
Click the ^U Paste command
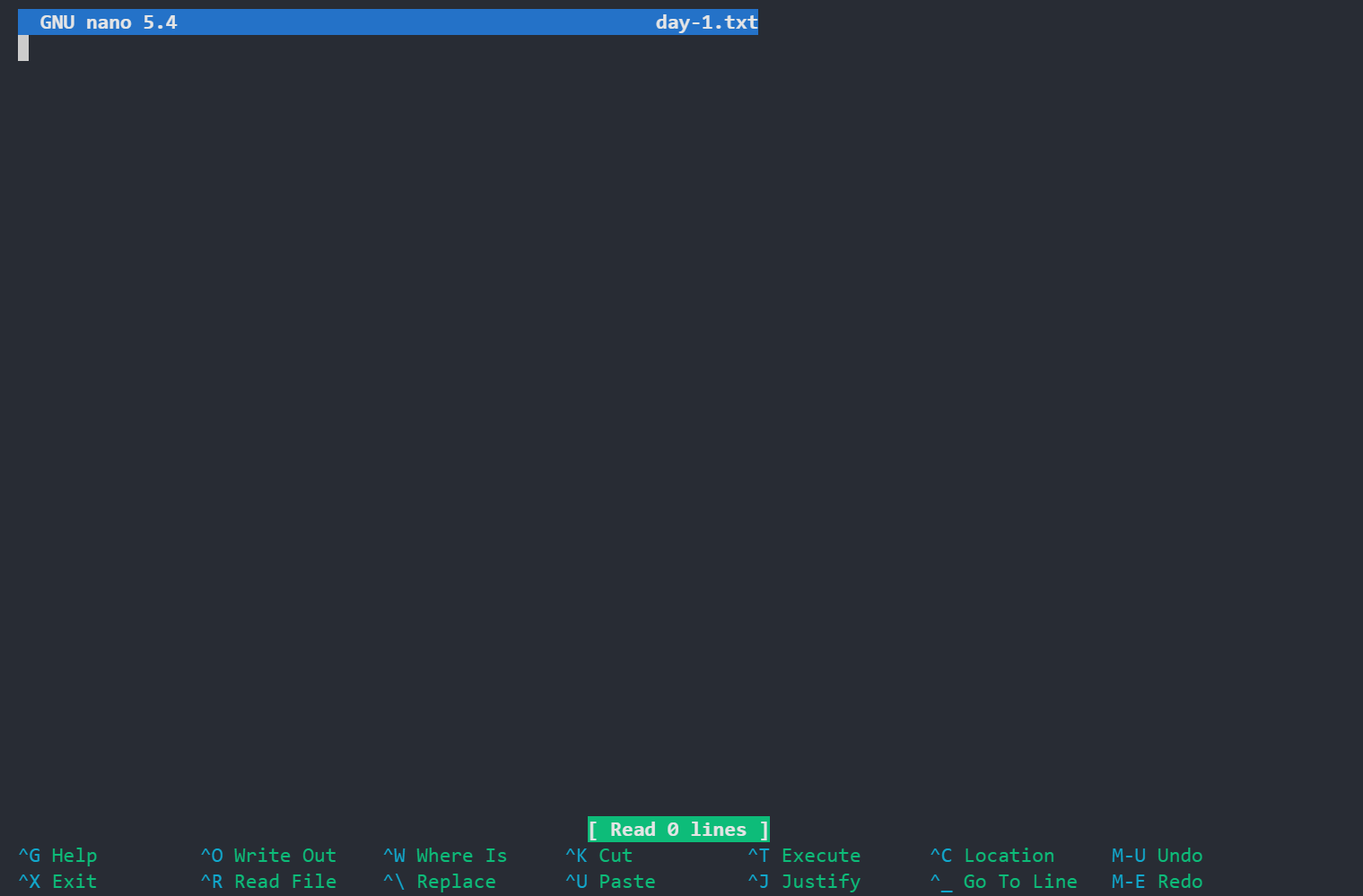610,882
